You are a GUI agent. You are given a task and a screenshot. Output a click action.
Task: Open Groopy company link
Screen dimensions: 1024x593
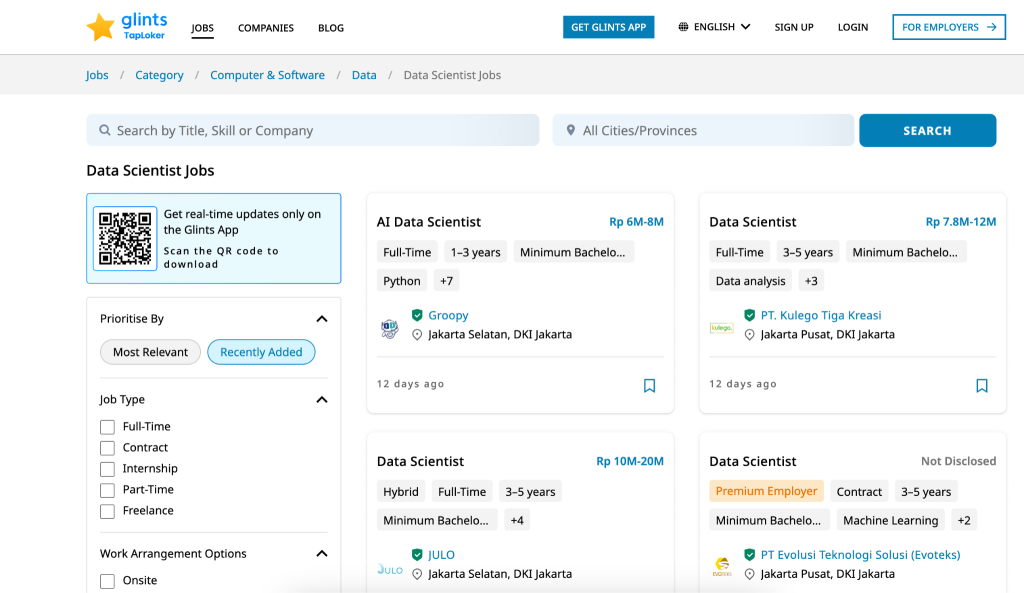pyautogui.click(x=448, y=315)
